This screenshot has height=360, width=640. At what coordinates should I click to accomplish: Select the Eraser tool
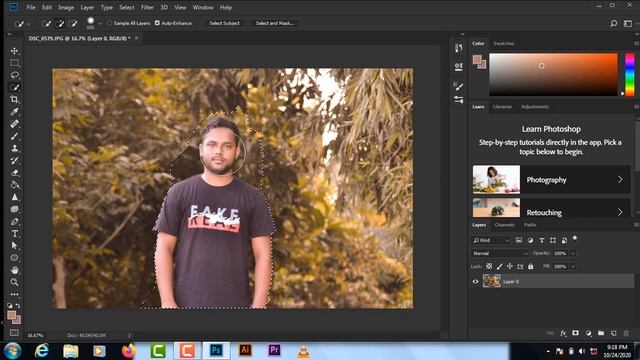pos(15,173)
